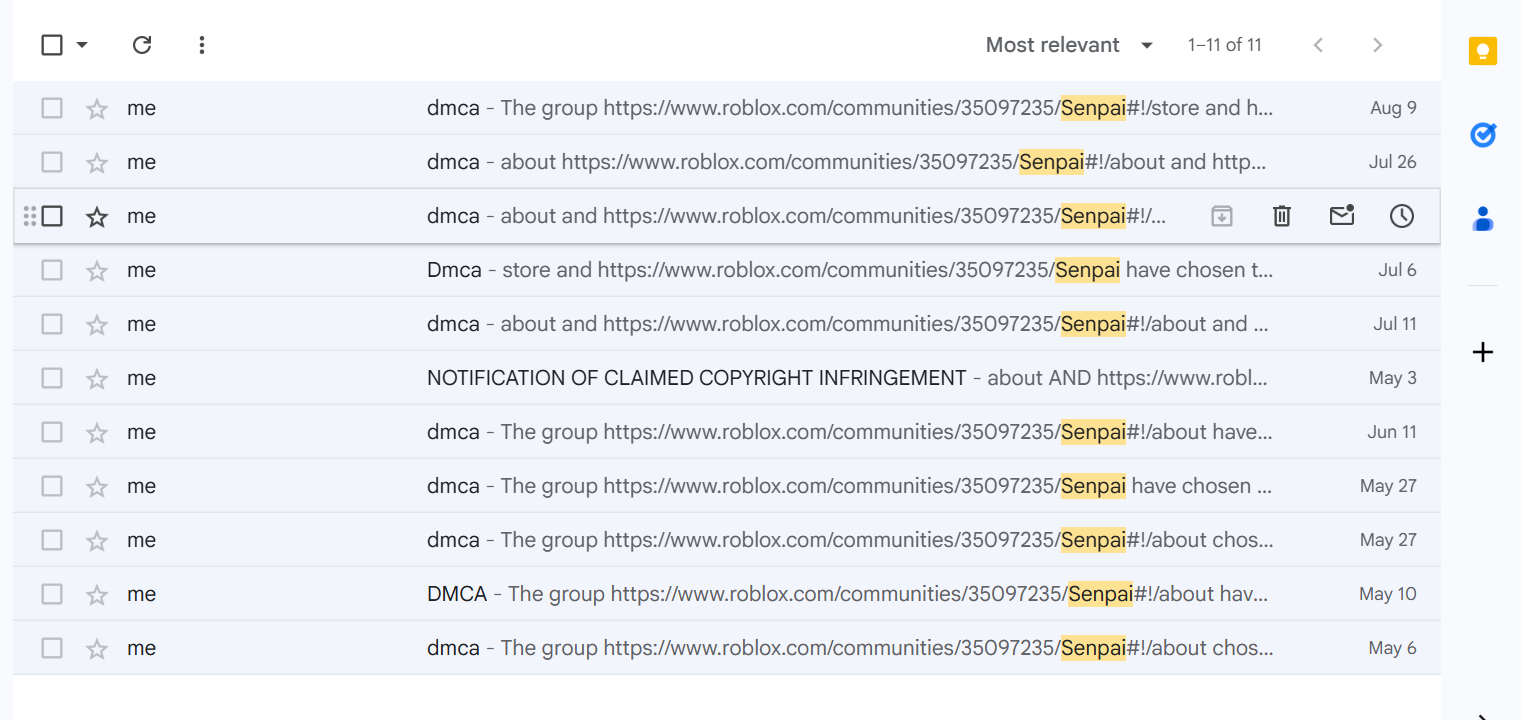Refresh the email list
Viewport: 1521px width, 720px height.
tap(142, 45)
